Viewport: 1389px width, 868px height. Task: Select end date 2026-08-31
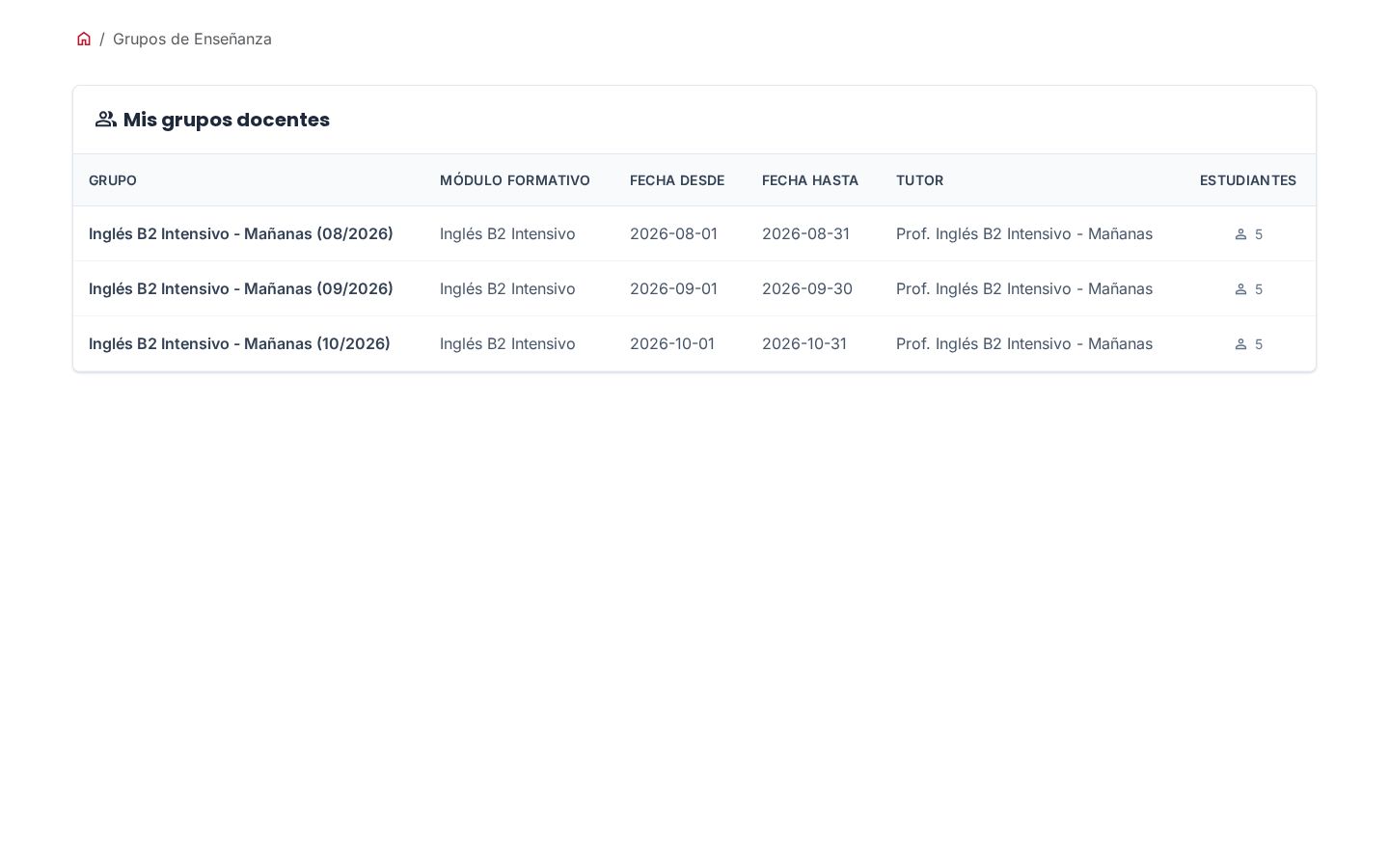pyautogui.click(x=805, y=233)
